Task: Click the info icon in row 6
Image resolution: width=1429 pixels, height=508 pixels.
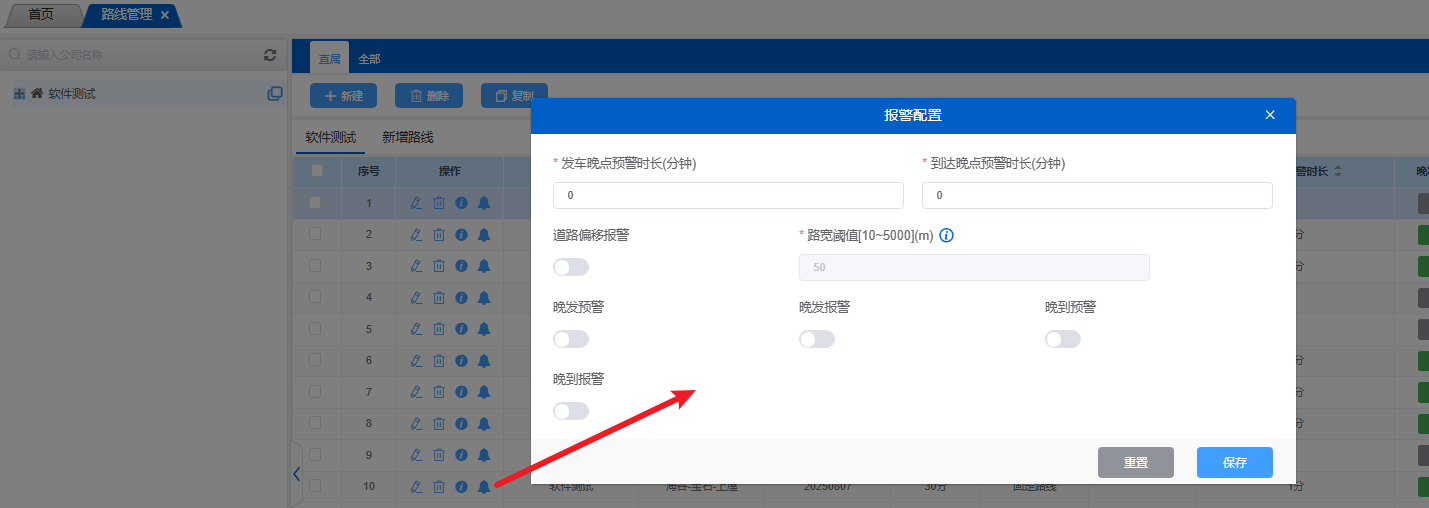Action: 461,360
